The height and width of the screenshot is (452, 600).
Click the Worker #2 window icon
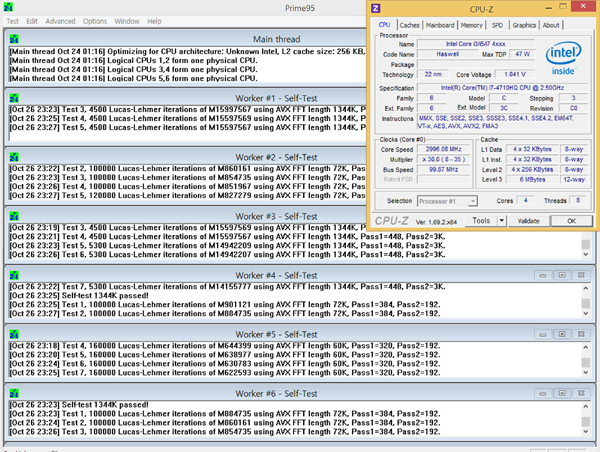click(x=14, y=157)
